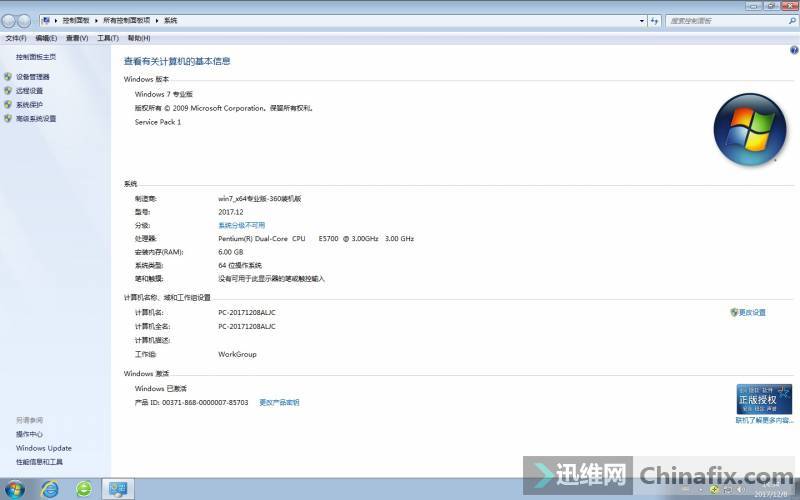
Task: Expand breadcrumb arrow before 控制面板
Action: click(x=56, y=20)
